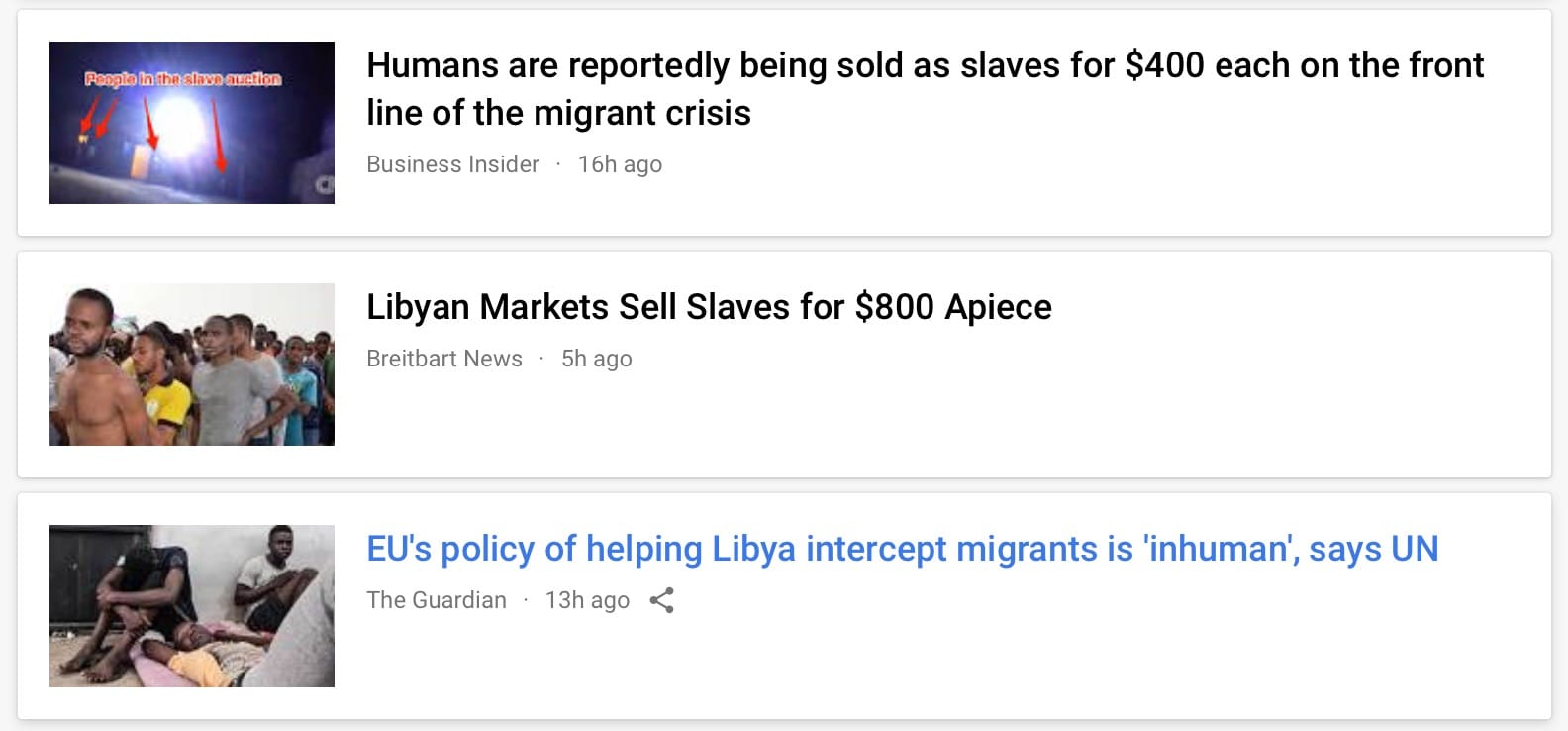
Task: Click the Business Insider source name
Action: coord(452,164)
